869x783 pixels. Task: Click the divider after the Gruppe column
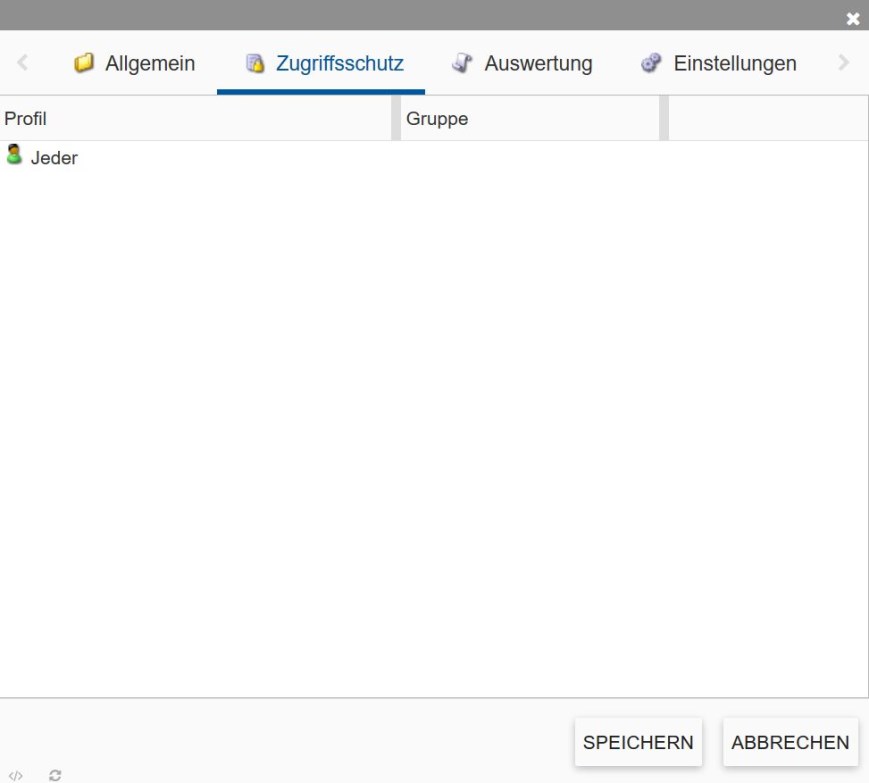pyautogui.click(x=662, y=118)
